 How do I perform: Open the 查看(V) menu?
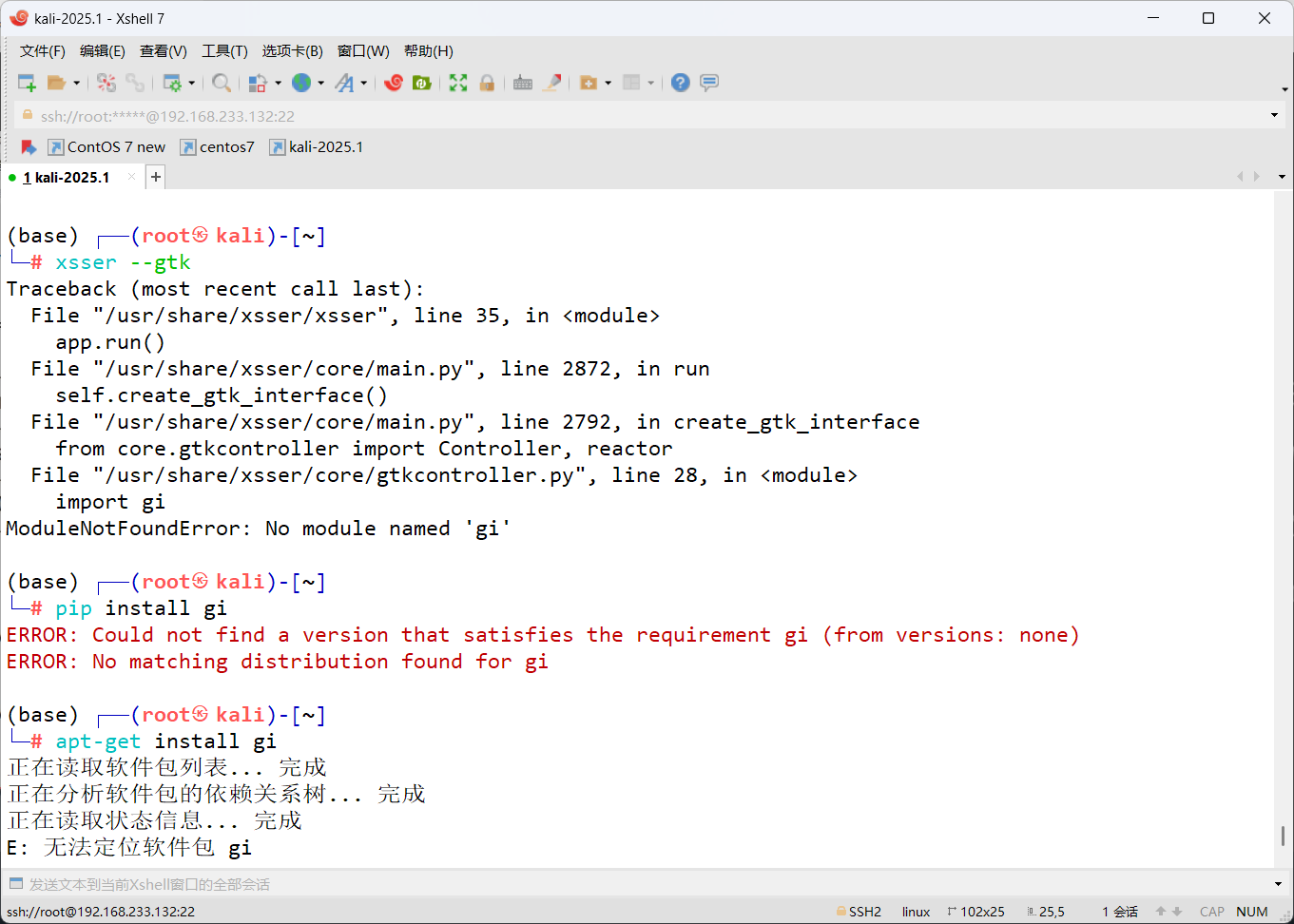coord(164,51)
